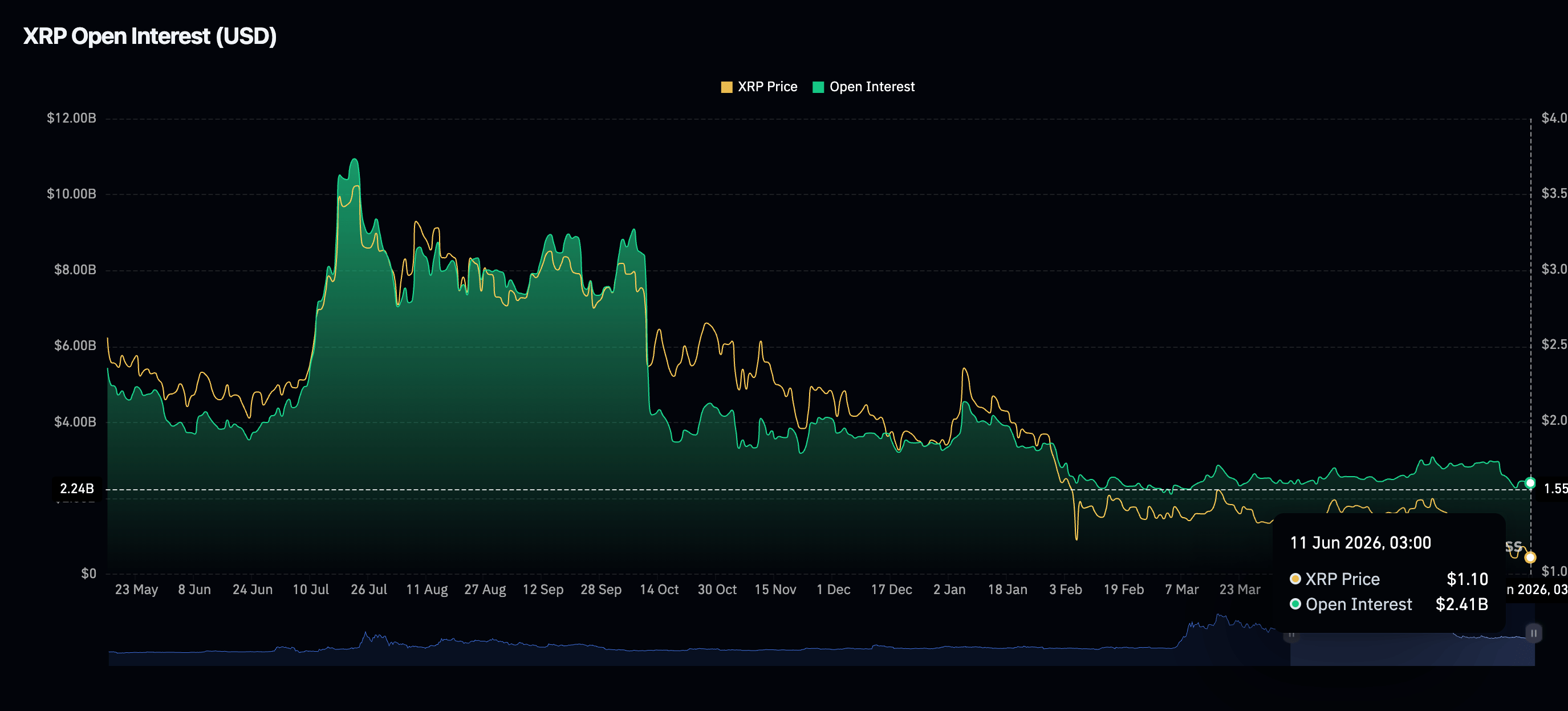Screen dimensions: 1568x711
Task: Click the $12.00B y-axis label
Action: [x=71, y=118]
